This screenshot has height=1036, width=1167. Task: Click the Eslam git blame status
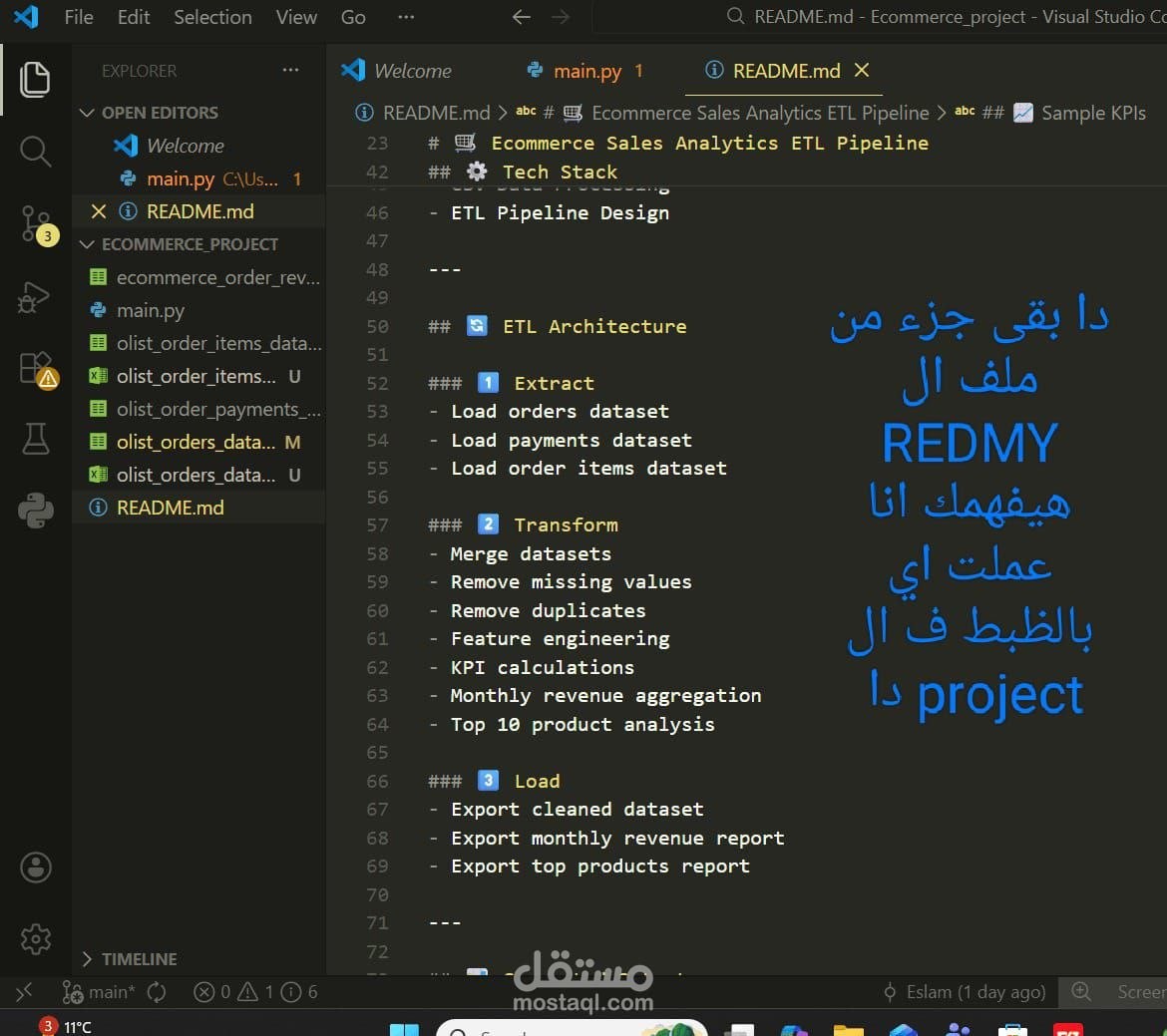click(965, 991)
